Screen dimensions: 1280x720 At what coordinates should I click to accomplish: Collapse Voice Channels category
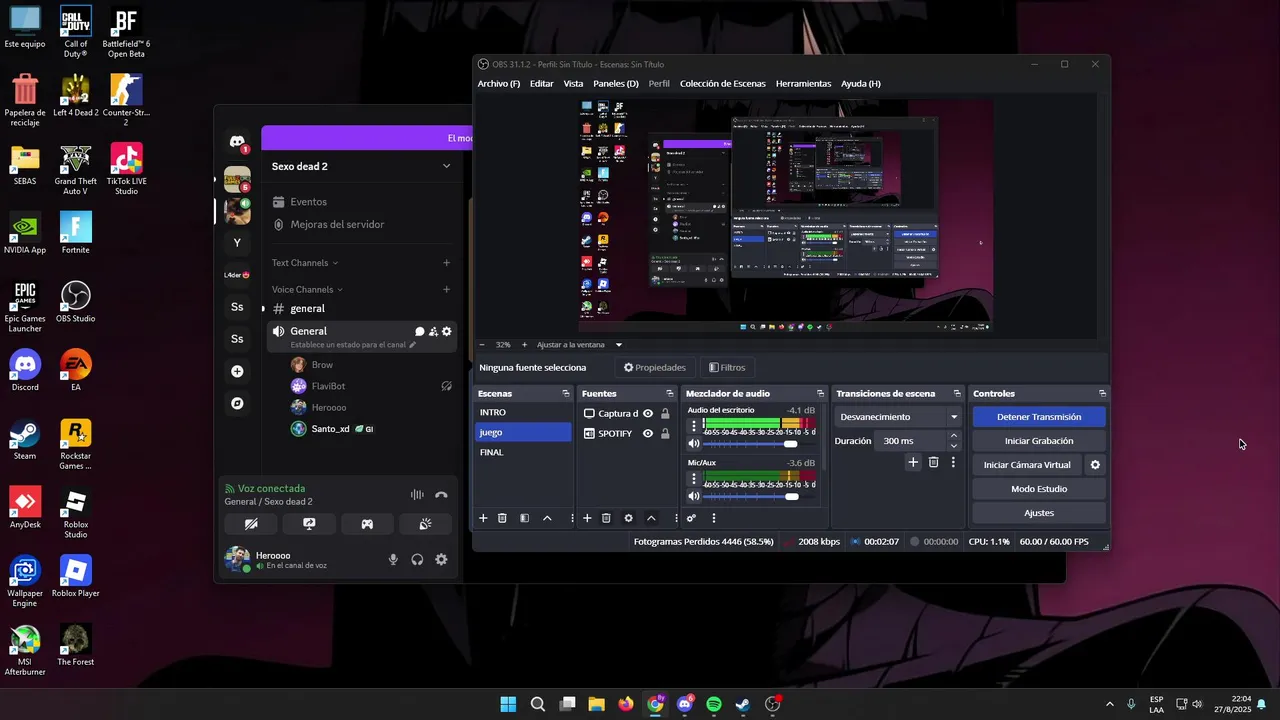pyautogui.click(x=307, y=289)
